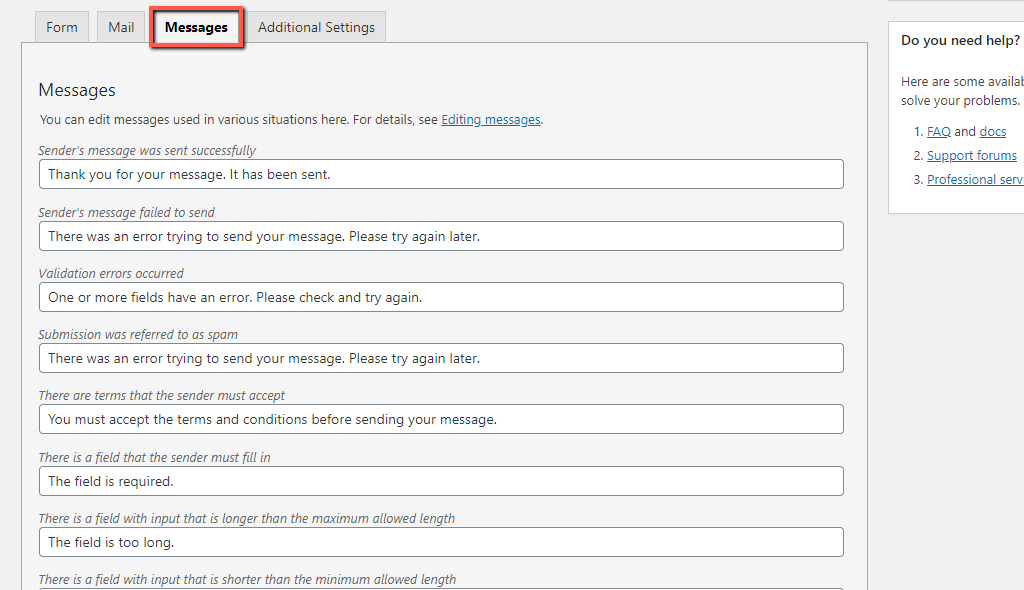Follow the Editing messages link
This screenshot has height=590, width=1024.
tap(490, 120)
